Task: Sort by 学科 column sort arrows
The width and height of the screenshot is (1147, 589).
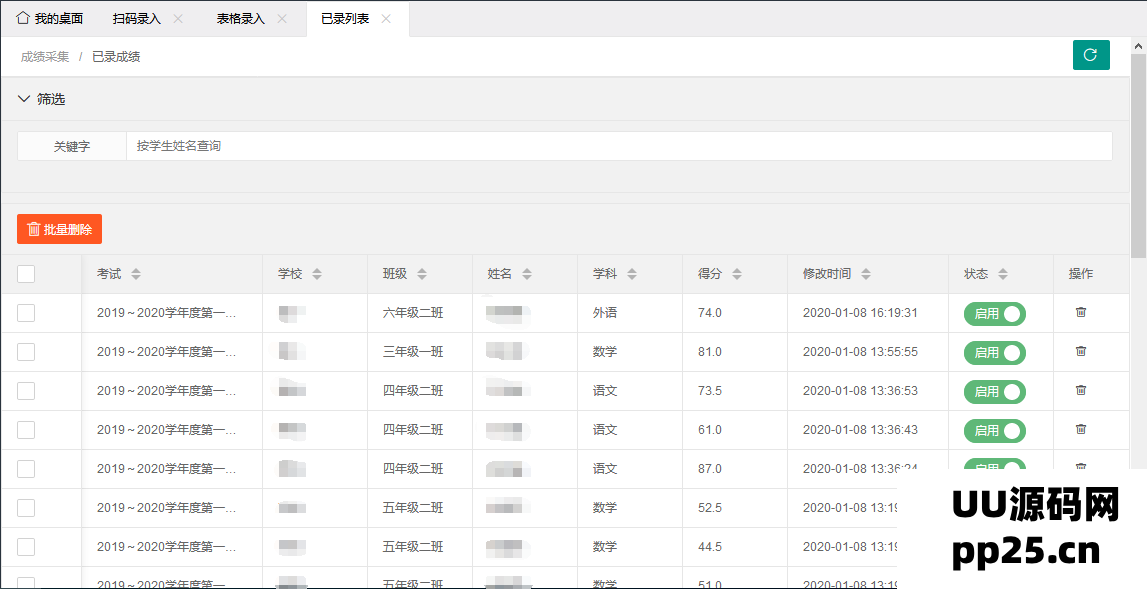Action: point(632,274)
